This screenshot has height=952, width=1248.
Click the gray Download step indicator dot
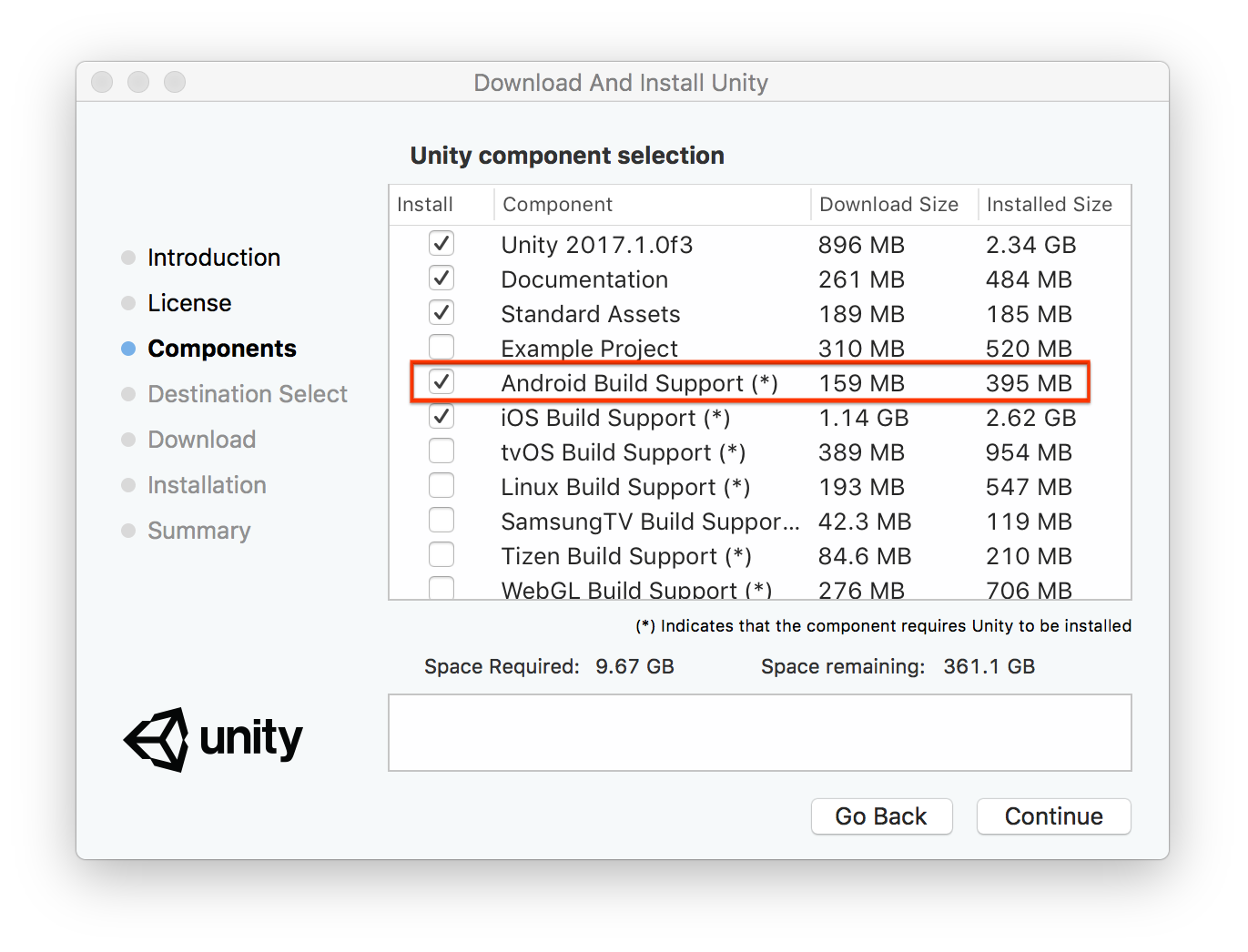127,439
